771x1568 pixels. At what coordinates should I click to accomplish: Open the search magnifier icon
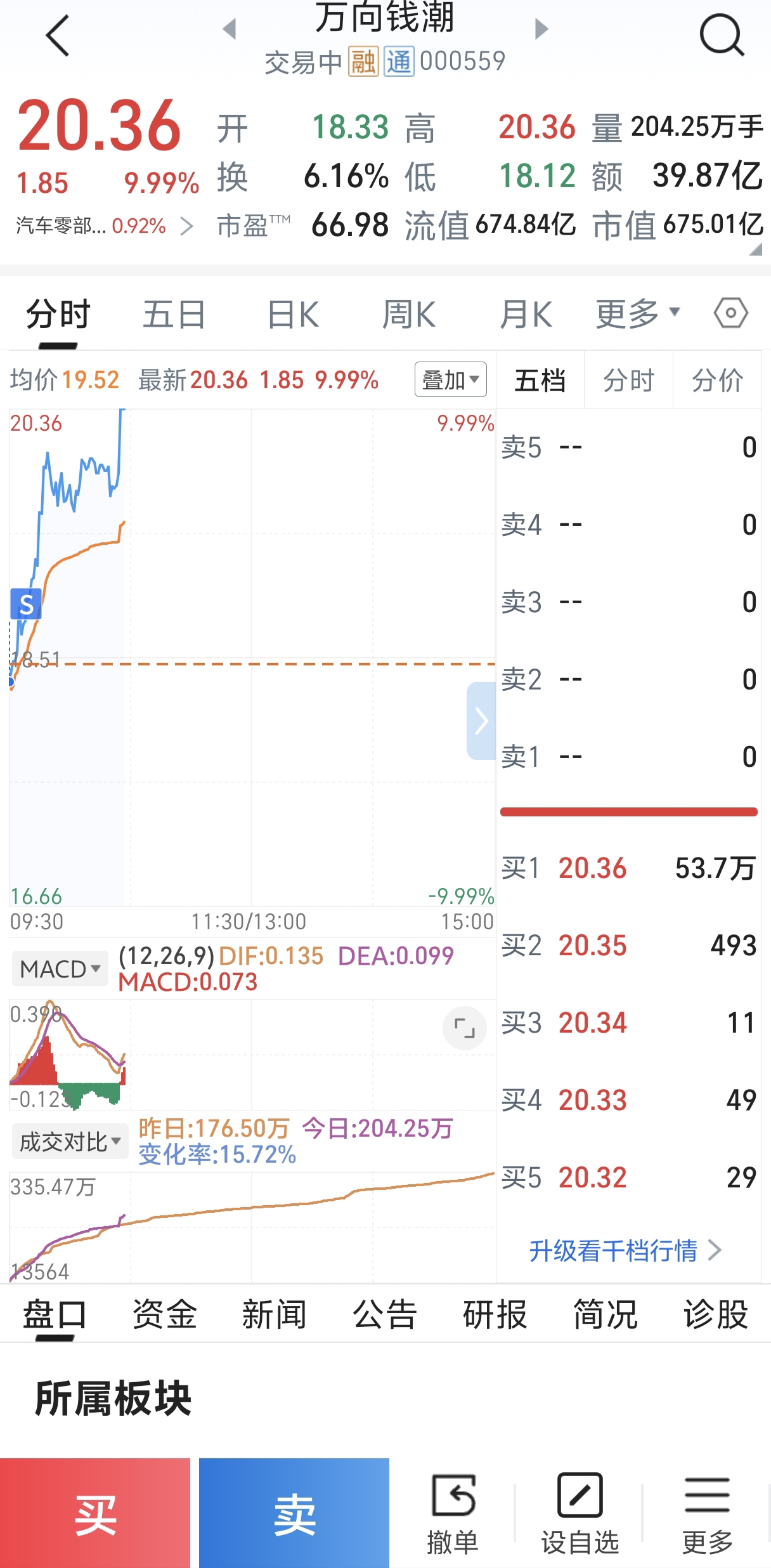[722, 36]
